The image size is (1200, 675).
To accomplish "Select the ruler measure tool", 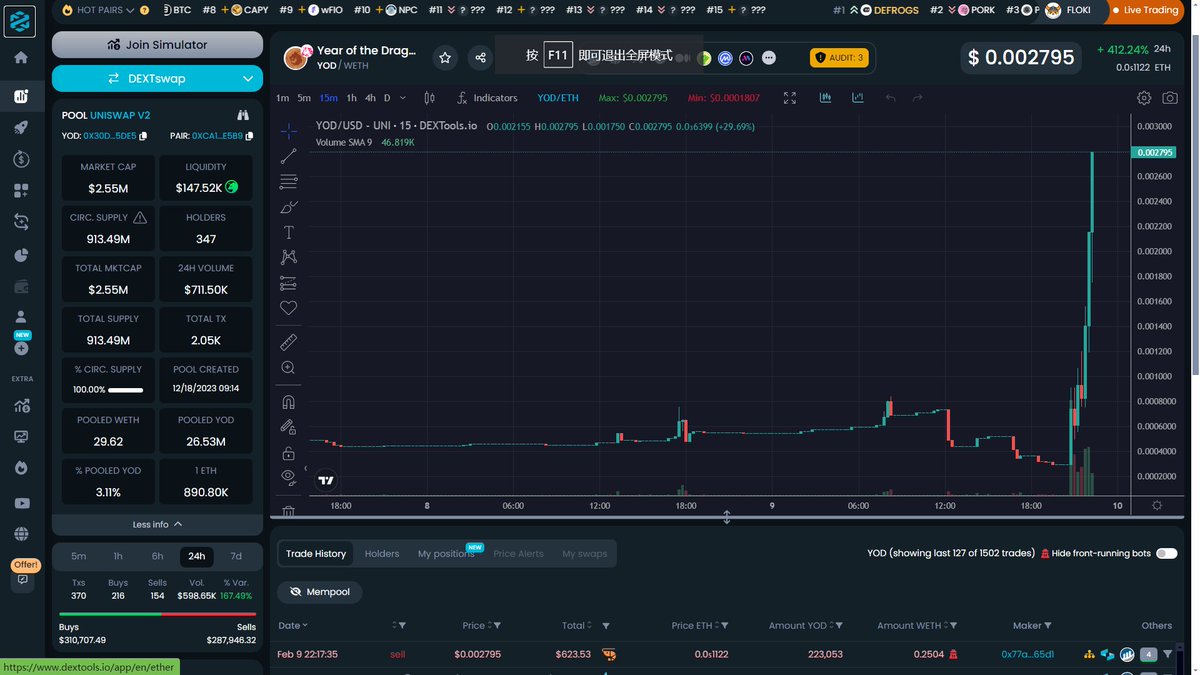I will point(288,342).
